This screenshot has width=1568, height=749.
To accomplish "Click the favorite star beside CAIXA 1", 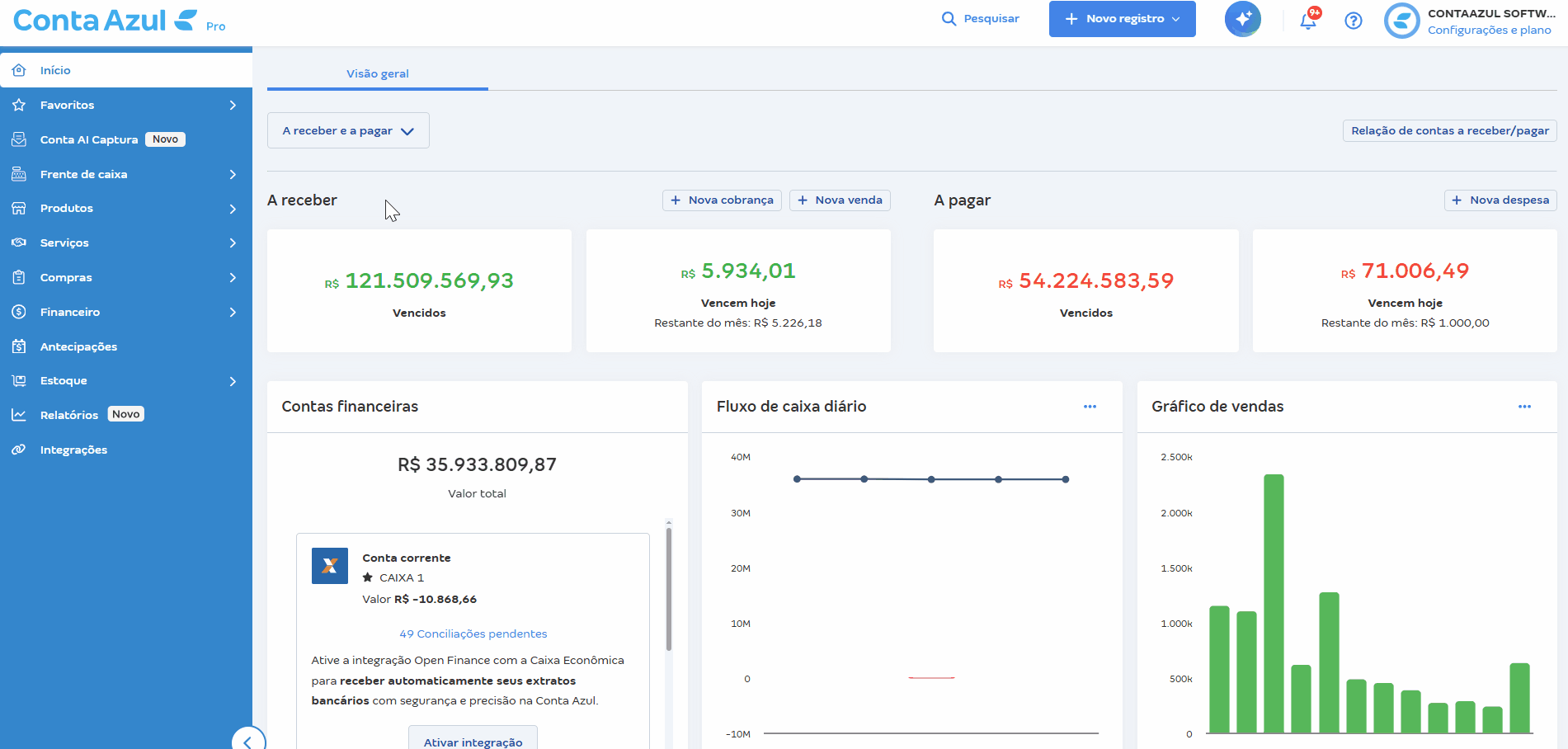I will click(368, 577).
